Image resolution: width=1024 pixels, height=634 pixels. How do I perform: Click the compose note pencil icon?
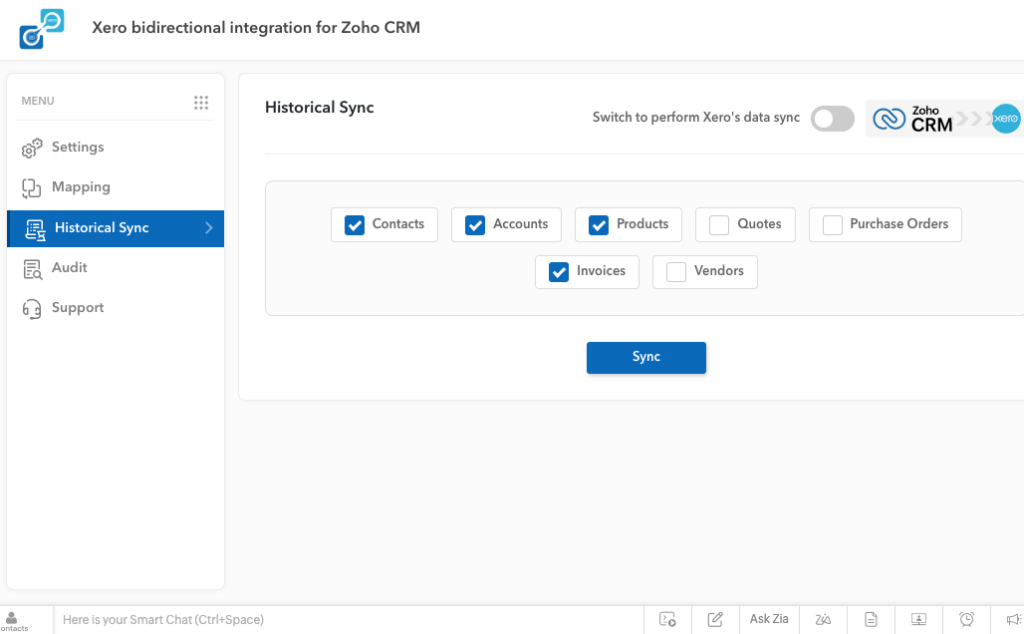point(715,619)
